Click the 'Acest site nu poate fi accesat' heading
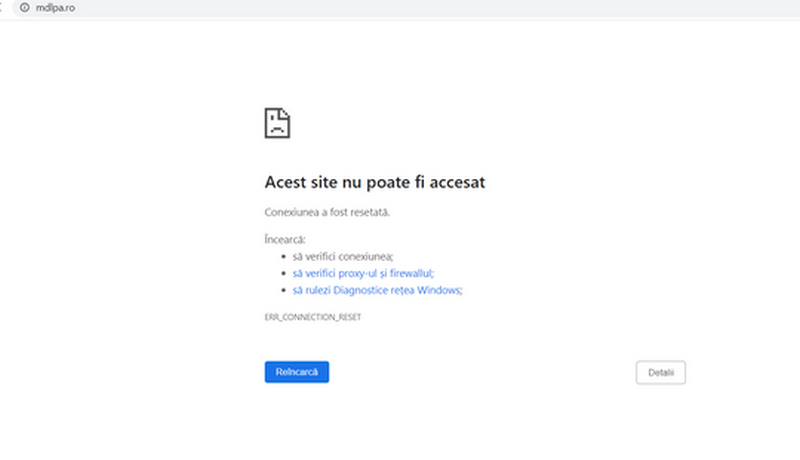Screen dimensions: 800x460 pos(375,183)
